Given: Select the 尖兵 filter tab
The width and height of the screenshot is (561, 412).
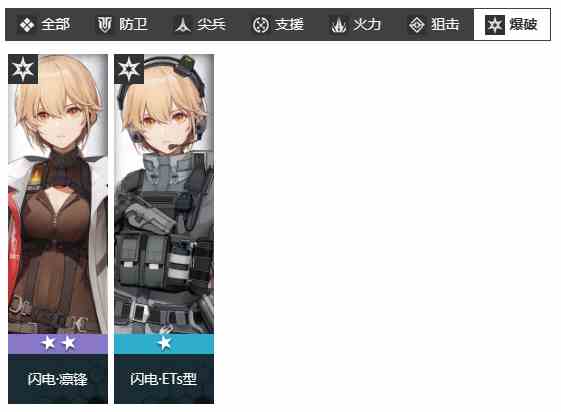Looking at the screenshot, I should coord(200,25).
